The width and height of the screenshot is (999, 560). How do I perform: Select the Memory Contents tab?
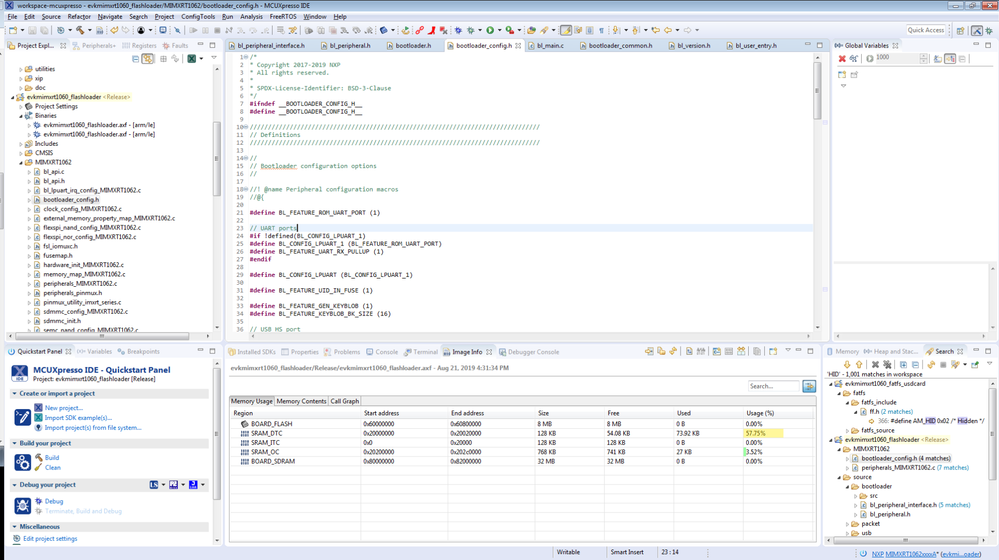coord(300,401)
